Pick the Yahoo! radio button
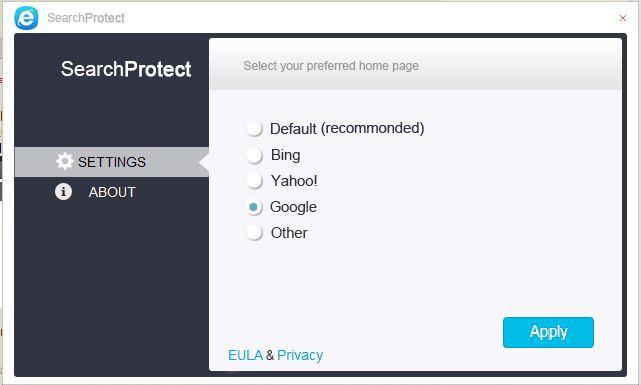The image size is (641, 385). point(254,181)
